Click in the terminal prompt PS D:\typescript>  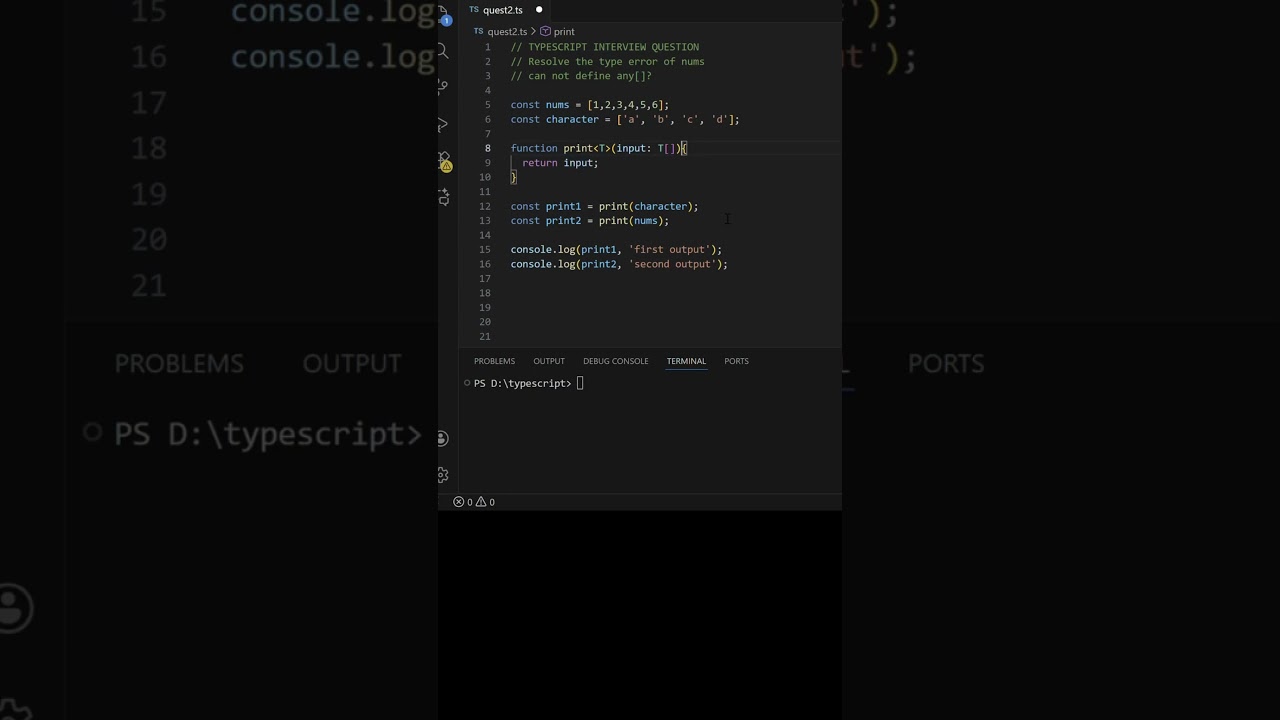(x=523, y=383)
